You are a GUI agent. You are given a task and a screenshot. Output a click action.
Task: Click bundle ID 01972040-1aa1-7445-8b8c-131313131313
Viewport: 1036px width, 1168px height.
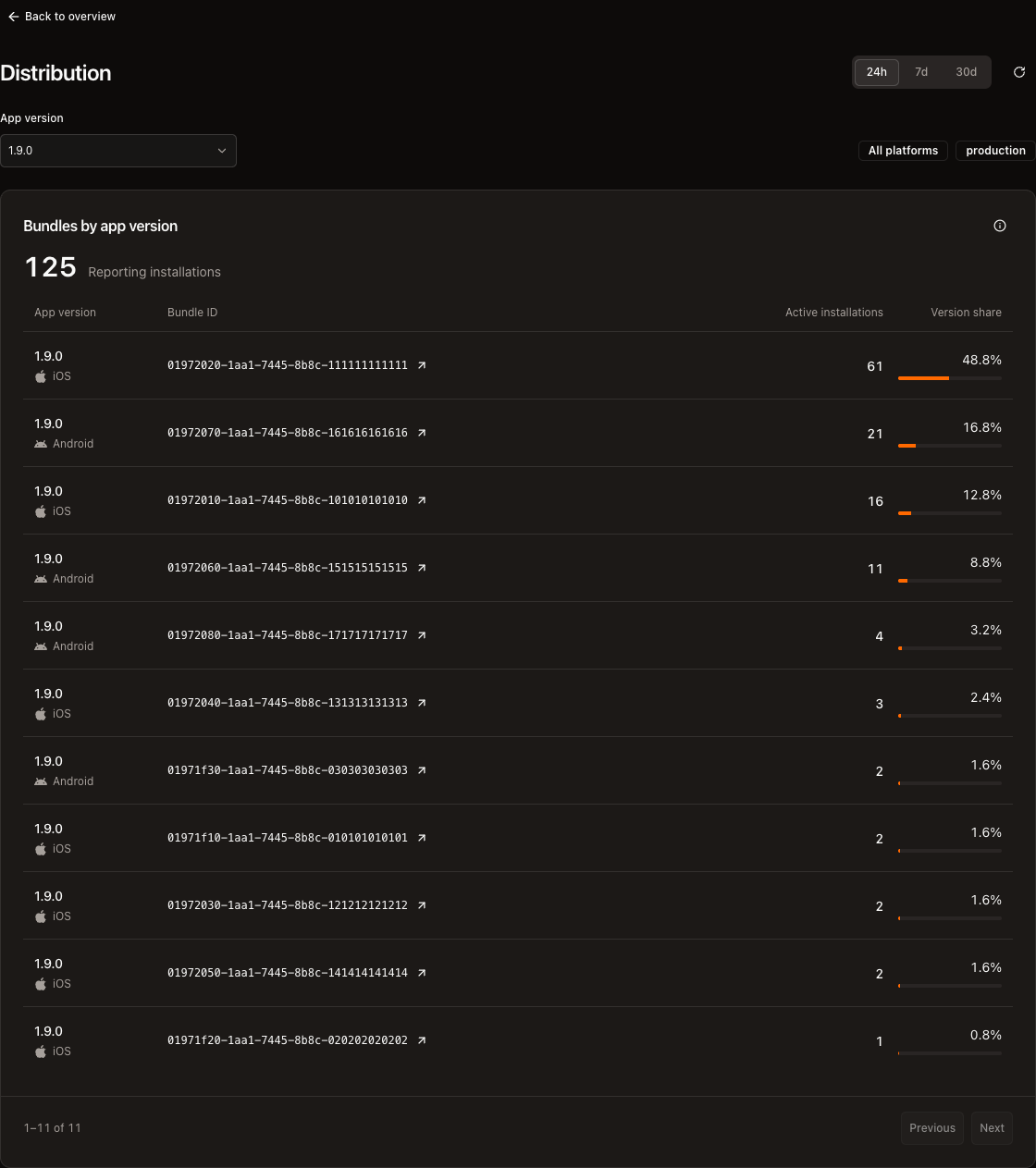pos(288,703)
